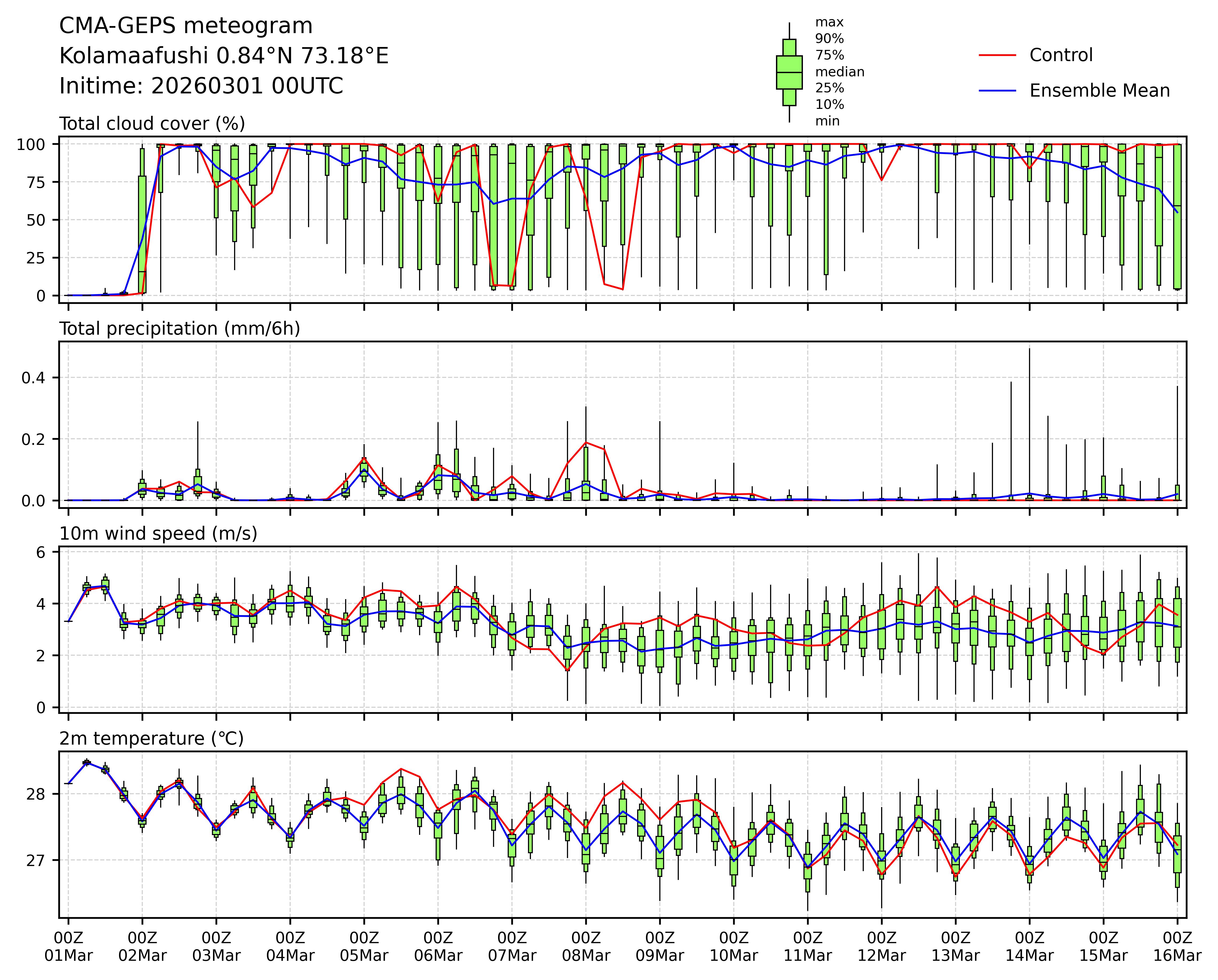Click the median label in legend
1218x980 pixels.
tap(839, 72)
